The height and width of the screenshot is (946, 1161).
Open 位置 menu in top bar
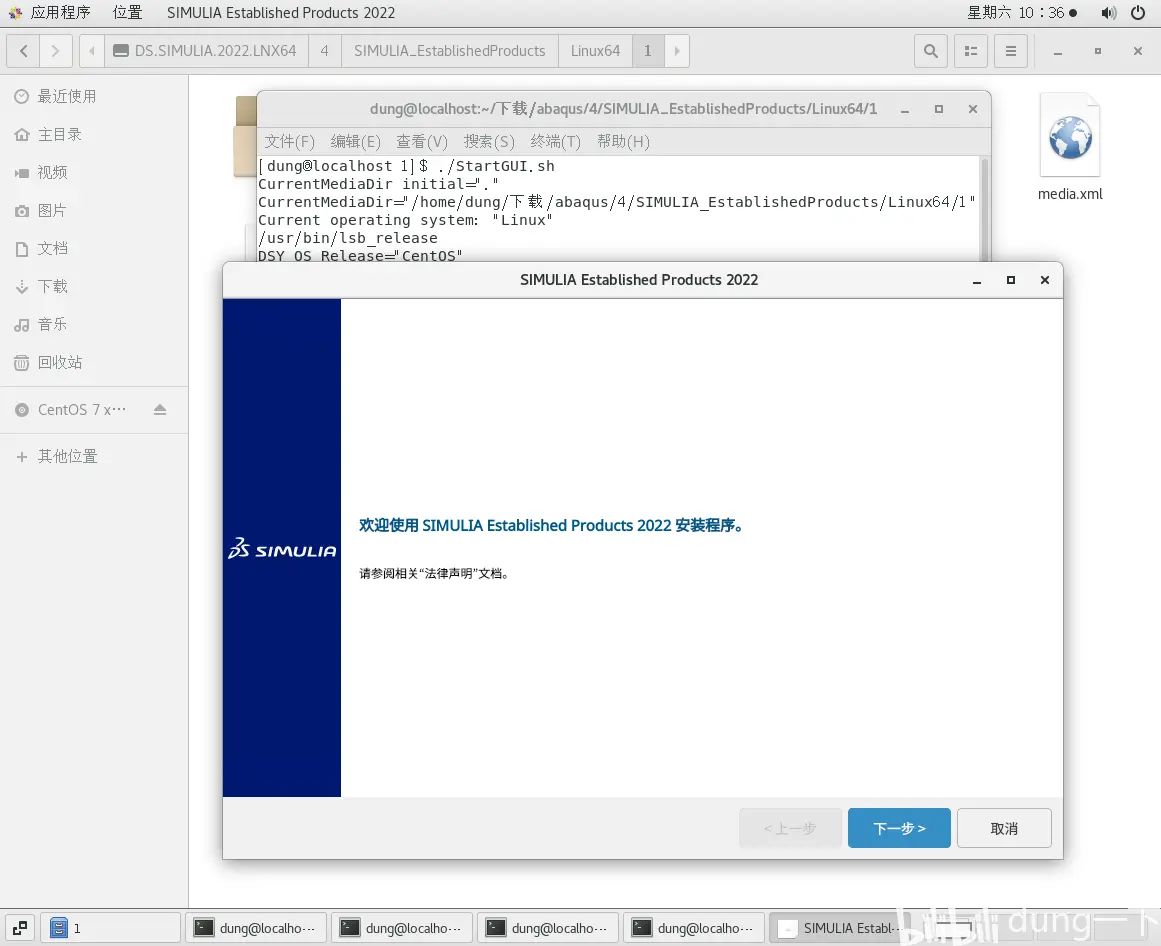coord(127,13)
